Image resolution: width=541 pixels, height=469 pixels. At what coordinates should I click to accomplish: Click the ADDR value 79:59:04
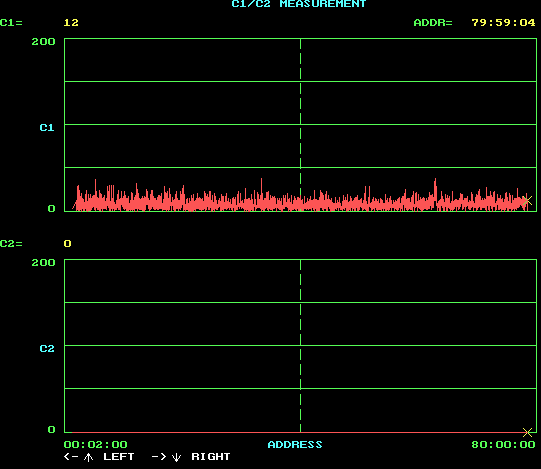coord(503,23)
